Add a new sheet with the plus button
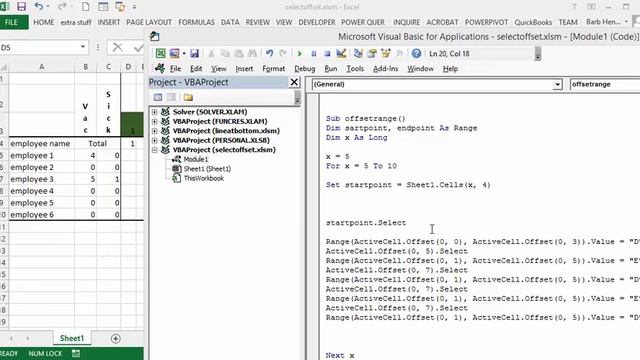640x360 pixels. coord(116,338)
